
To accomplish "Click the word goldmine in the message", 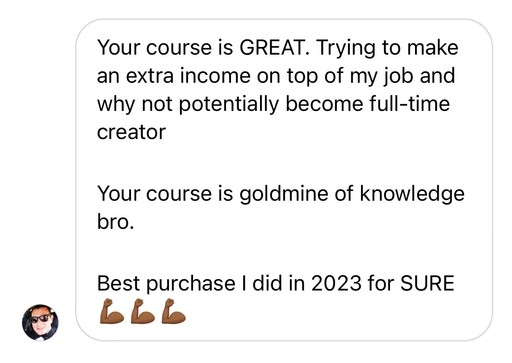I will click(x=284, y=195).
